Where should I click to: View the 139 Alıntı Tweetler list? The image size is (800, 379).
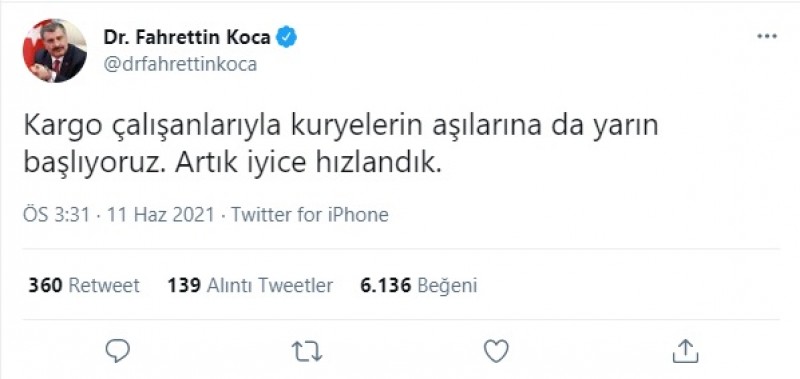pyautogui.click(x=250, y=285)
